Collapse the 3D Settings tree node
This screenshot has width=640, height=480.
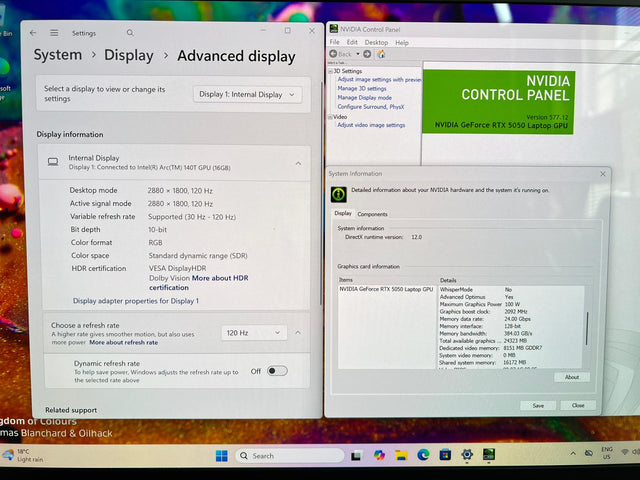tap(330, 71)
